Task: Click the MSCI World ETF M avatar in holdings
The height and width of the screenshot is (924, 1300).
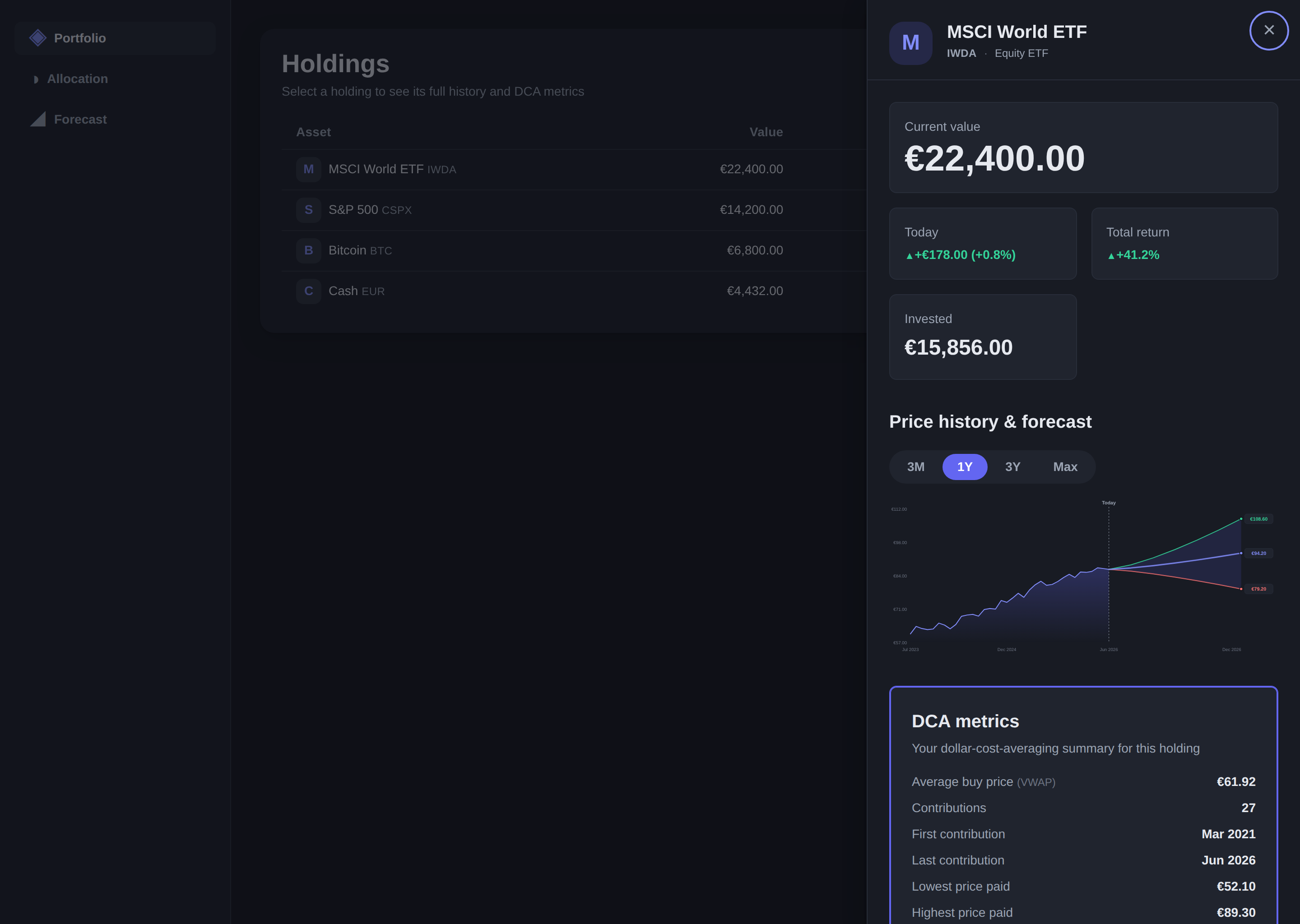Action: [308, 170]
